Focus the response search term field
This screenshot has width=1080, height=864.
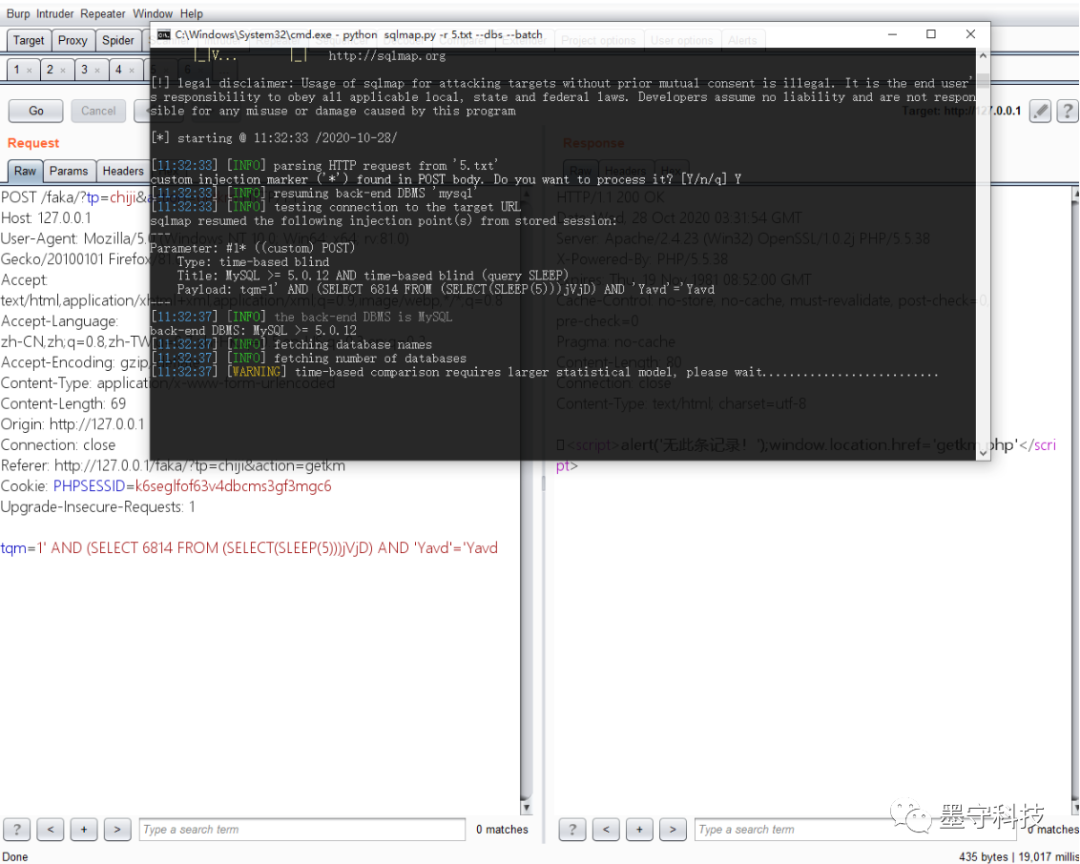855,829
